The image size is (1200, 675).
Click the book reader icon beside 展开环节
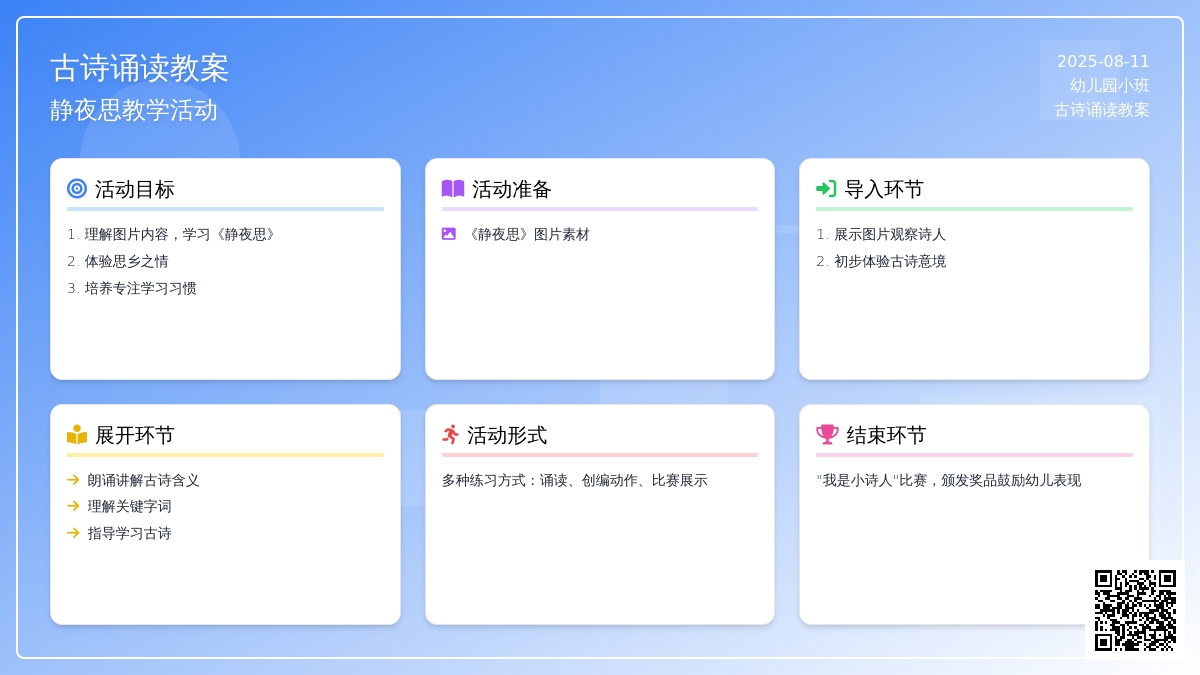point(77,434)
